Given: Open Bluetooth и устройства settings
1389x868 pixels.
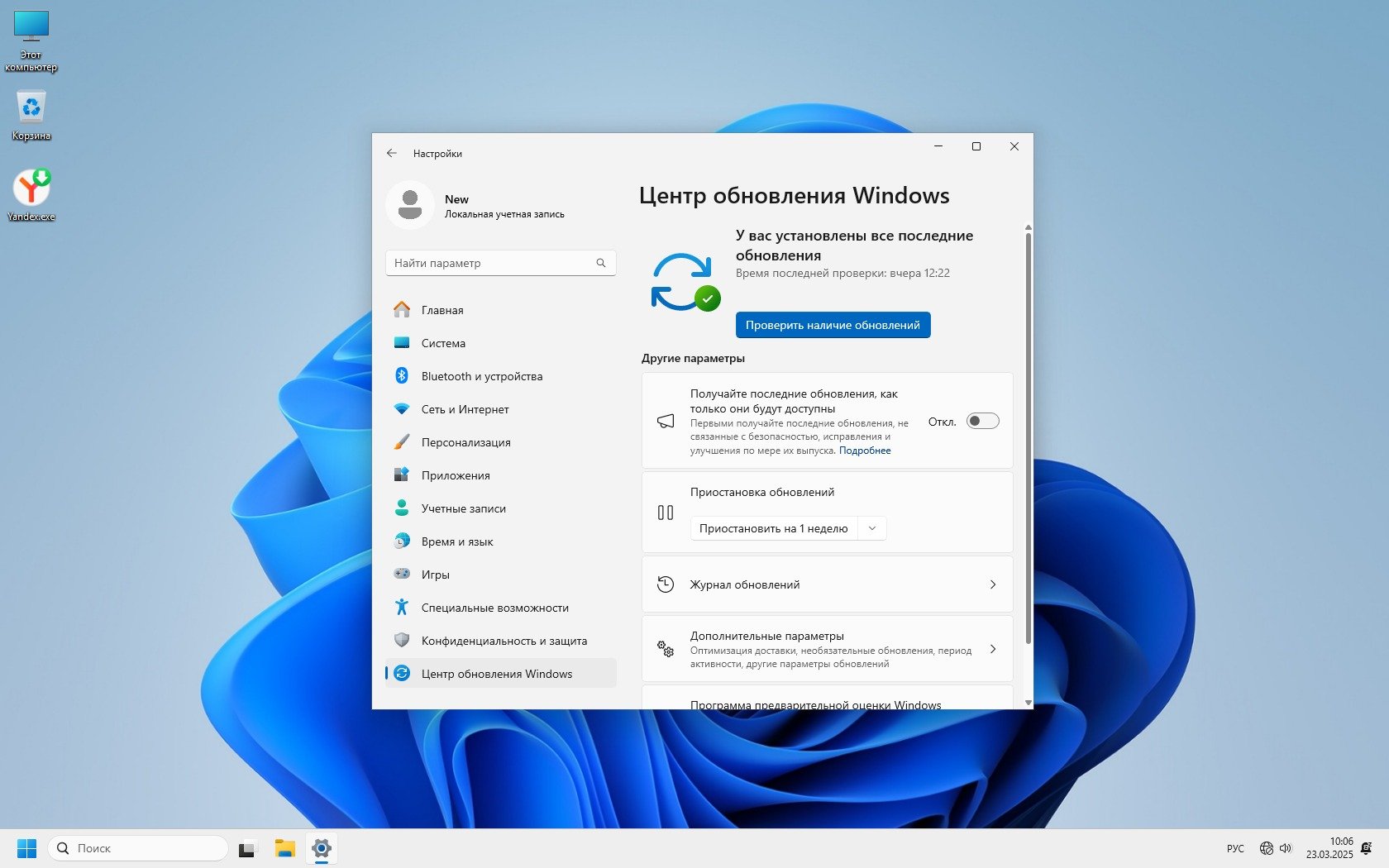Looking at the screenshot, I should pyautogui.click(x=481, y=376).
